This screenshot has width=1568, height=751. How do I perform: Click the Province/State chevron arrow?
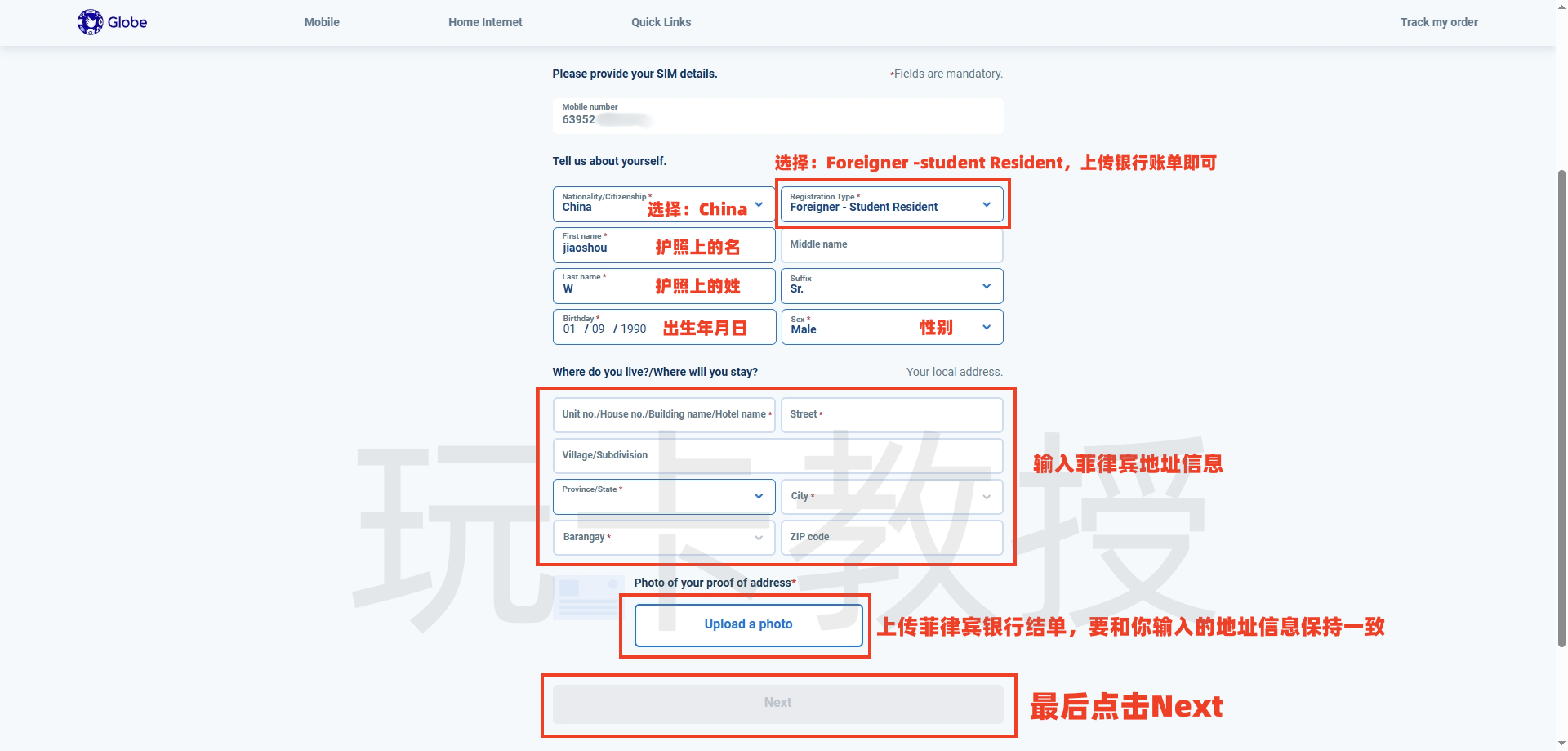click(x=759, y=497)
